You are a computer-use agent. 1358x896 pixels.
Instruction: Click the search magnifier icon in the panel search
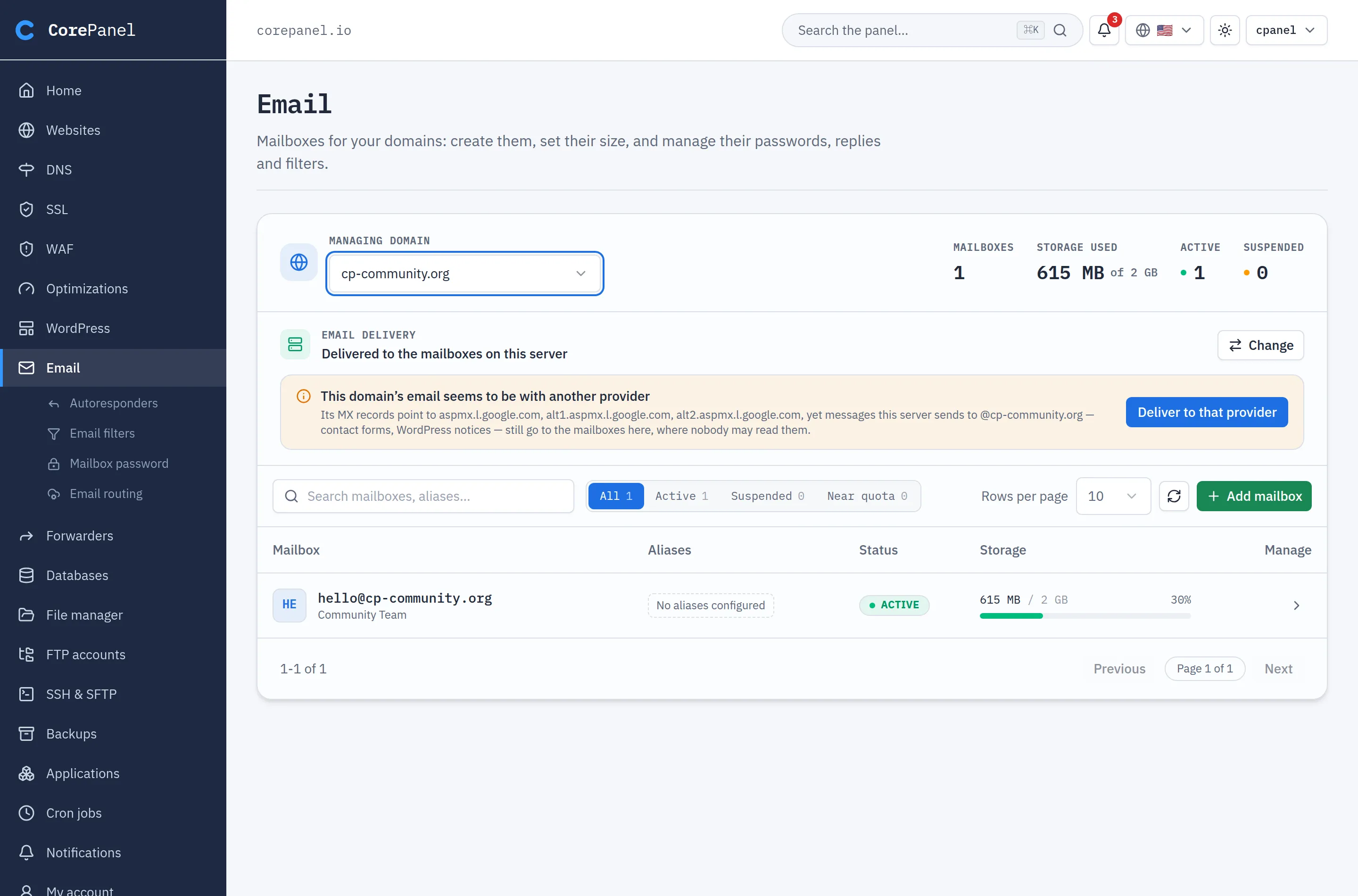pos(1060,30)
